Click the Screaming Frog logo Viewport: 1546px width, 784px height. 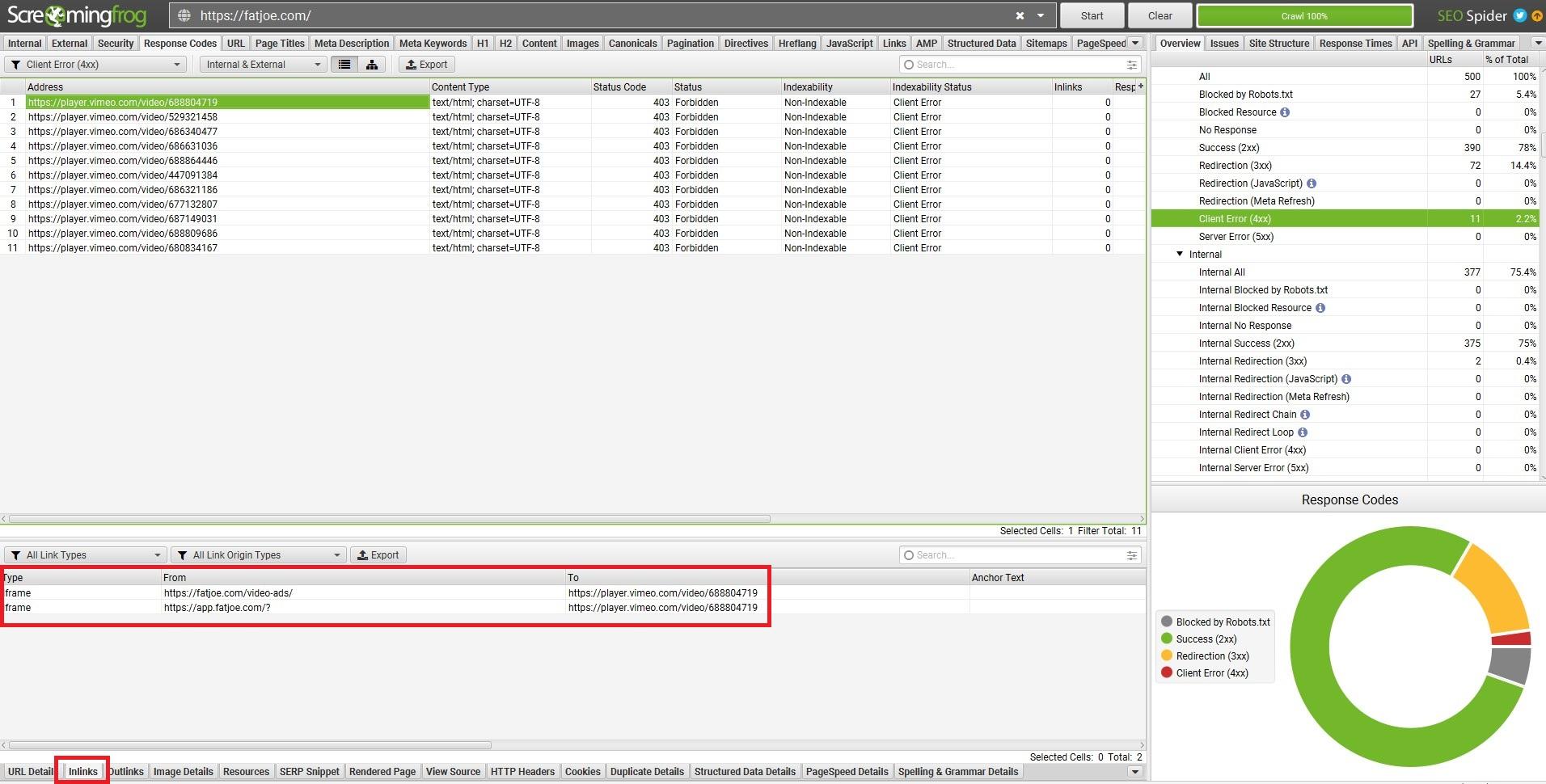(x=77, y=15)
